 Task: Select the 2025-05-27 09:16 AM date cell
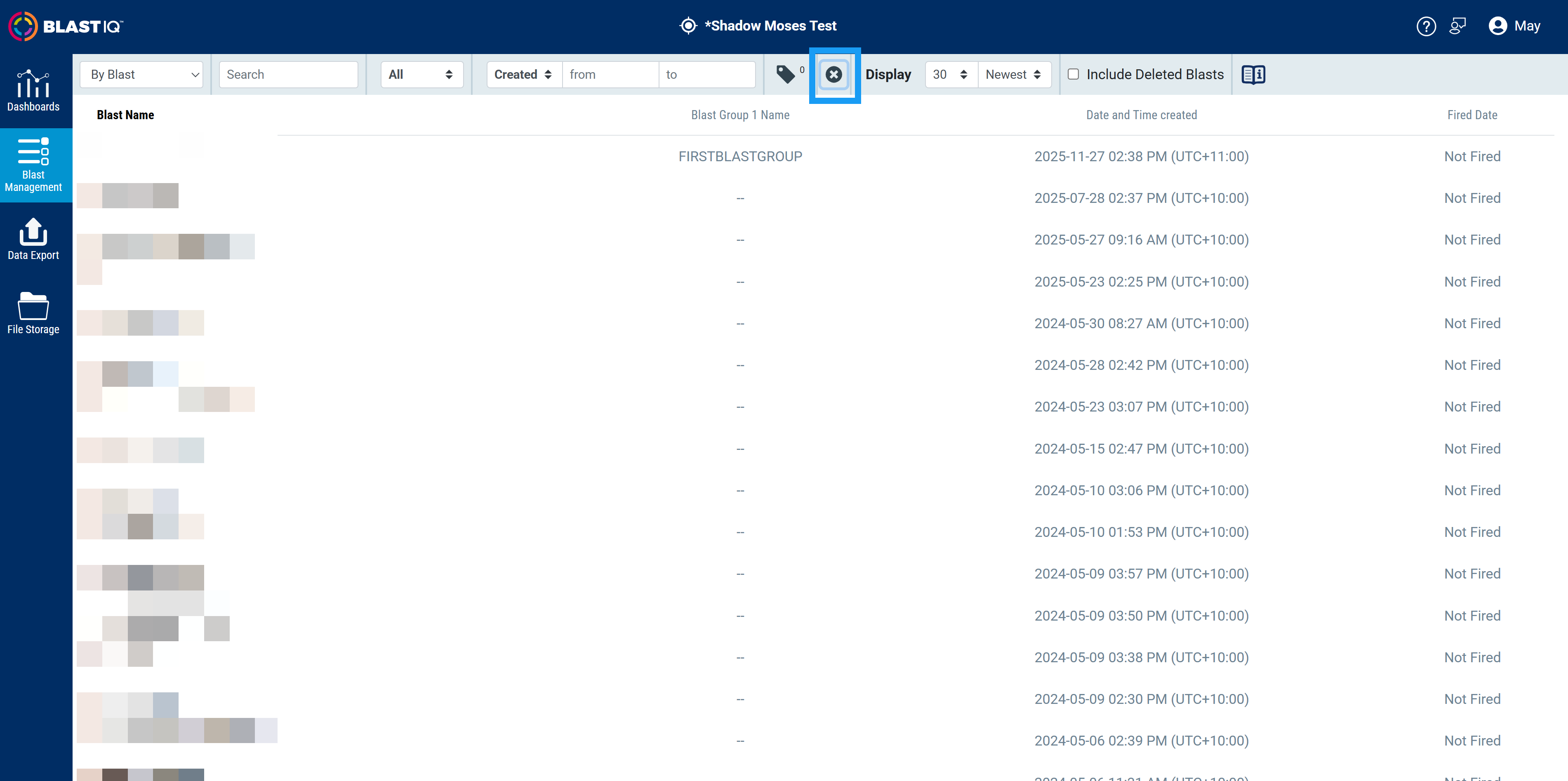click(x=1141, y=240)
